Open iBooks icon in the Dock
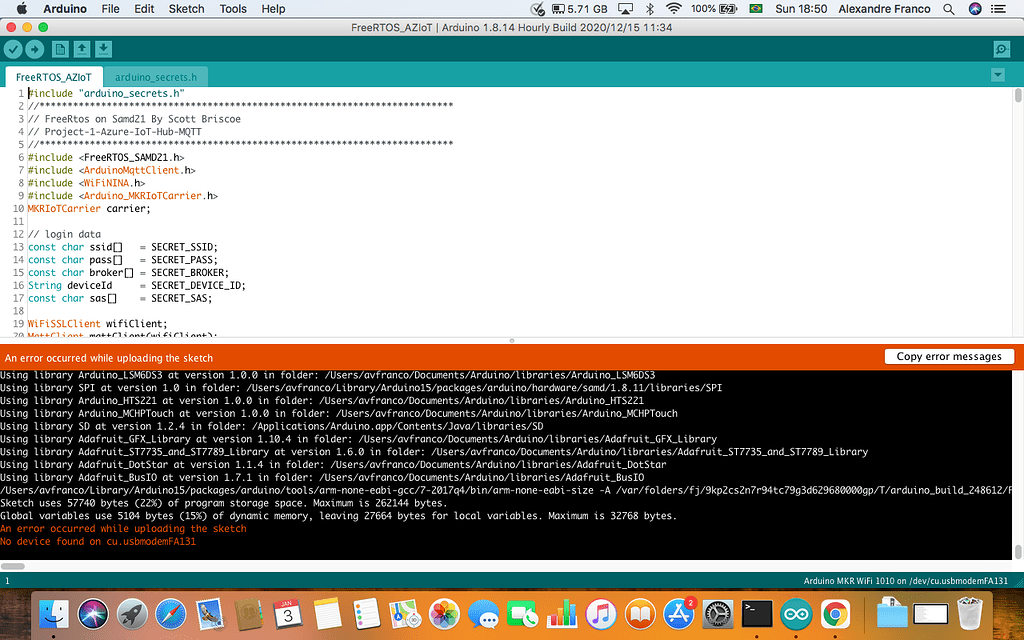The image size is (1024, 640). pyautogui.click(x=640, y=614)
